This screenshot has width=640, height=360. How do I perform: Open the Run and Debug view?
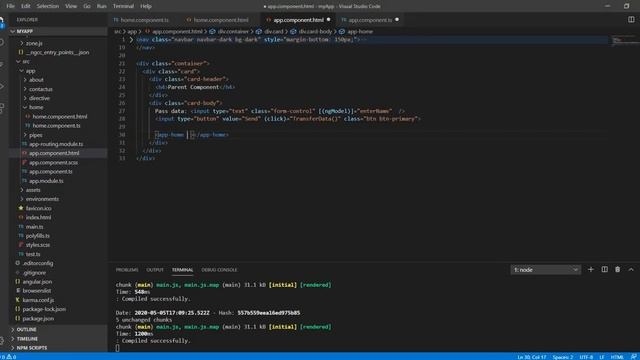coord(2,86)
